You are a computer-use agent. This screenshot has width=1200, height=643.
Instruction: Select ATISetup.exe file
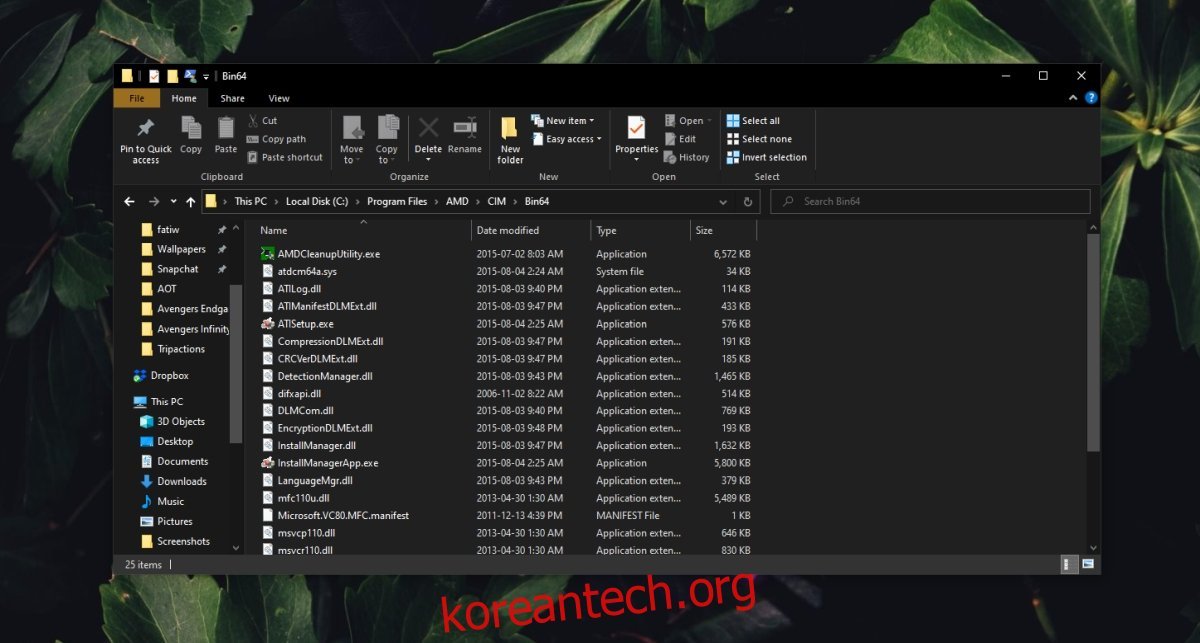tap(305, 324)
